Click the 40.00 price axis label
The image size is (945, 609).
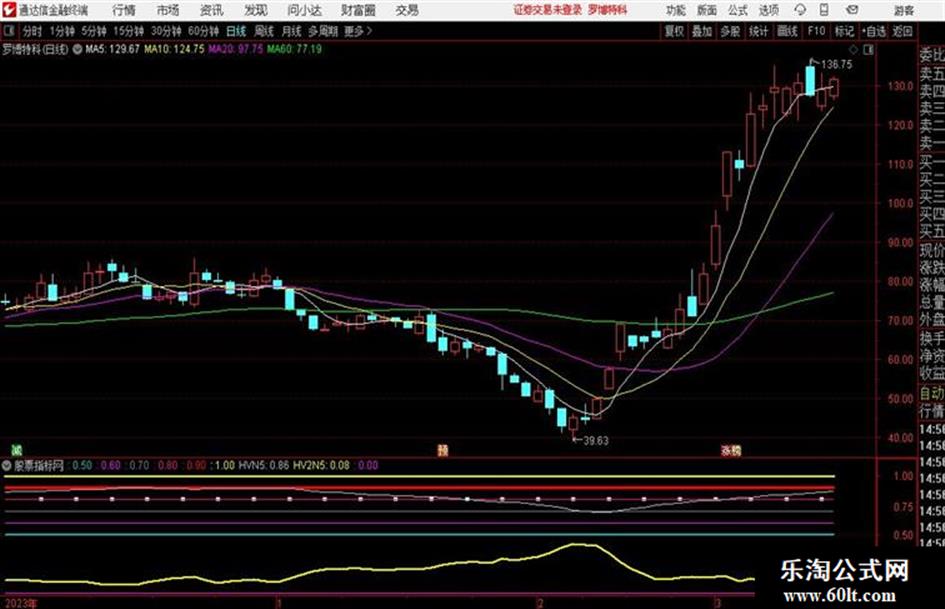tap(900, 438)
